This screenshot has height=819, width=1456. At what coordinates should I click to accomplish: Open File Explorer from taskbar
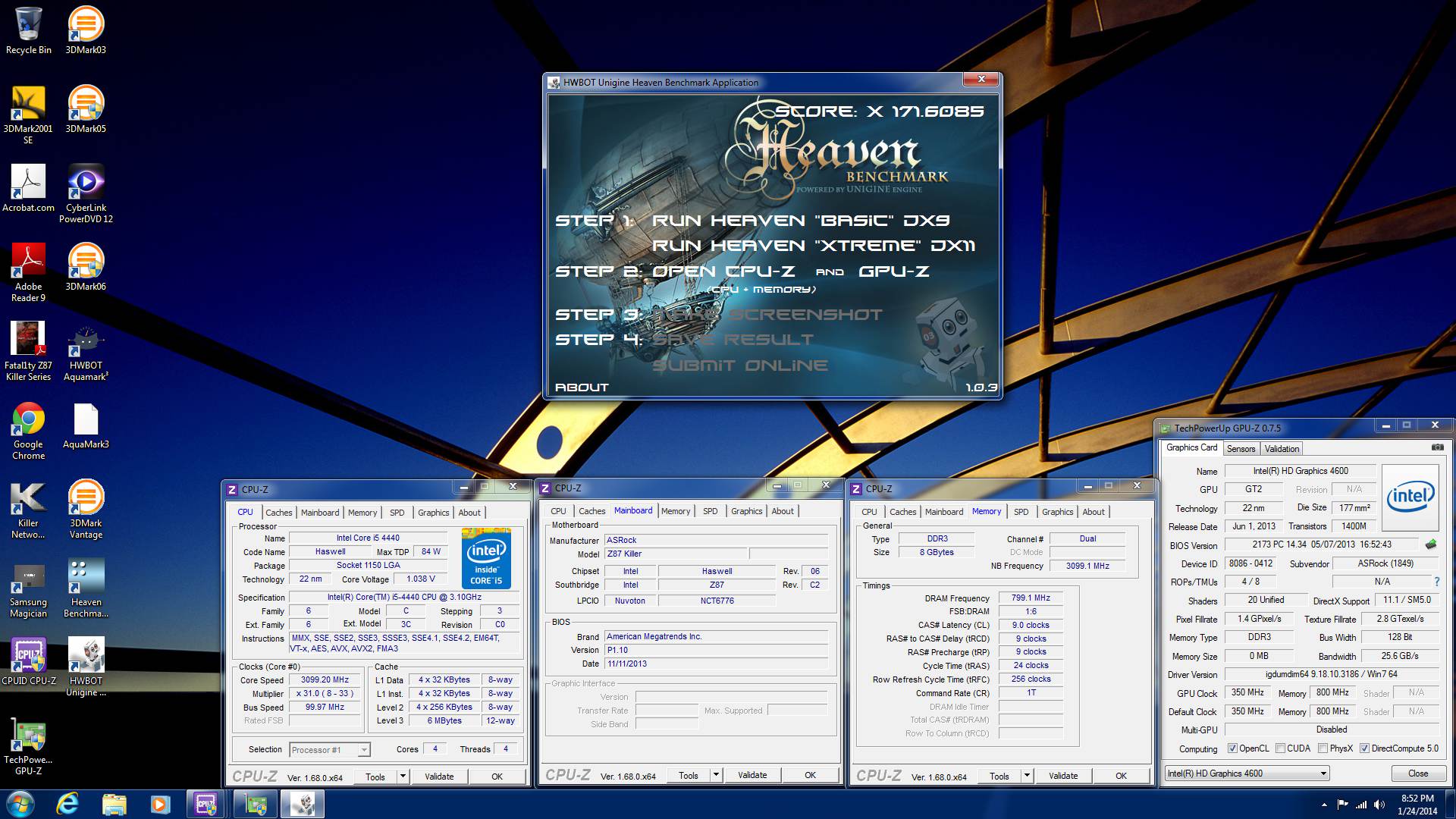tap(114, 804)
